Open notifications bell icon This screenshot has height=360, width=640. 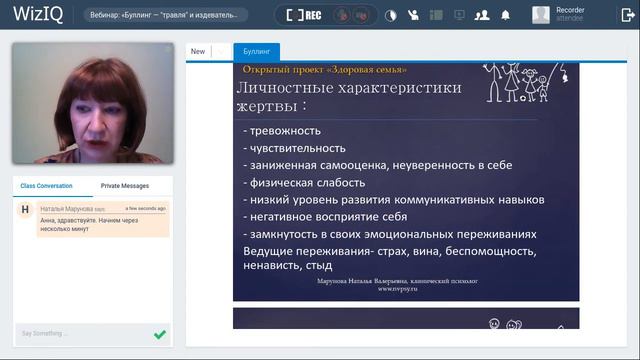tap(505, 16)
